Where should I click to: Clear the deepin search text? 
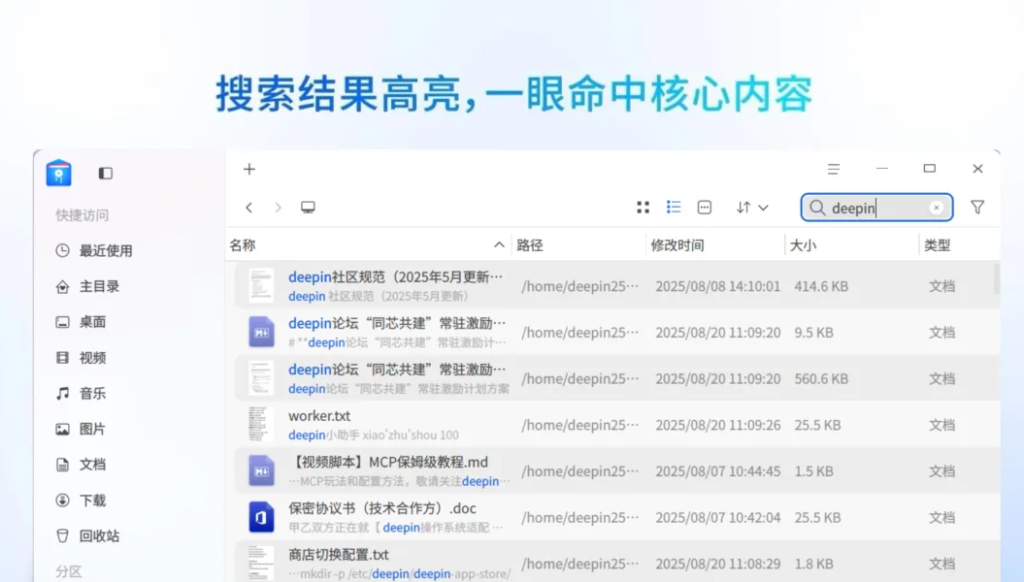tap(936, 208)
